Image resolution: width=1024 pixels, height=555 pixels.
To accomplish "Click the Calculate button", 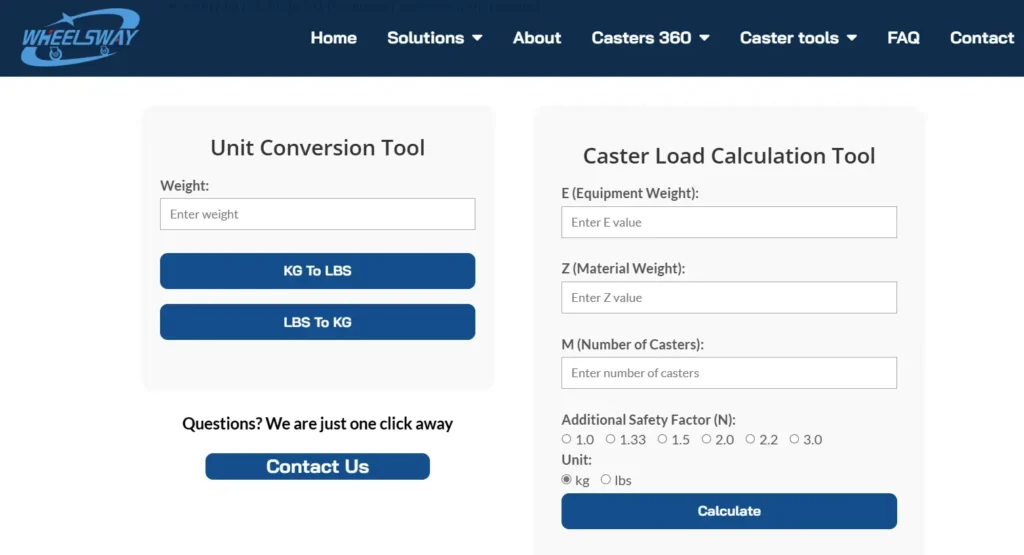I will click(x=729, y=511).
